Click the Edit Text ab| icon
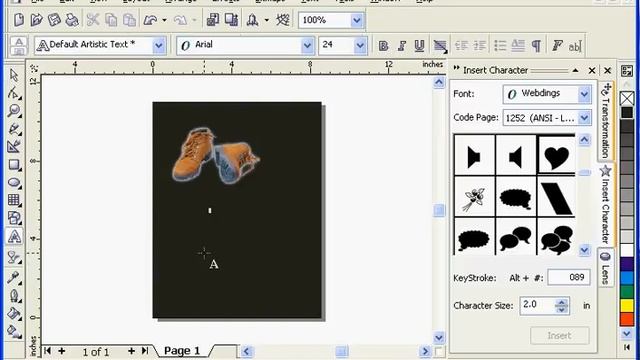The height and width of the screenshot is (360, 640). (x=575, y=46)
